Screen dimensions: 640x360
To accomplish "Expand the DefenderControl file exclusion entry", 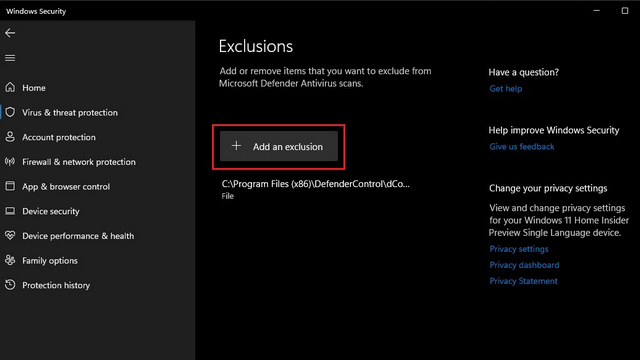I will [316, 189].
